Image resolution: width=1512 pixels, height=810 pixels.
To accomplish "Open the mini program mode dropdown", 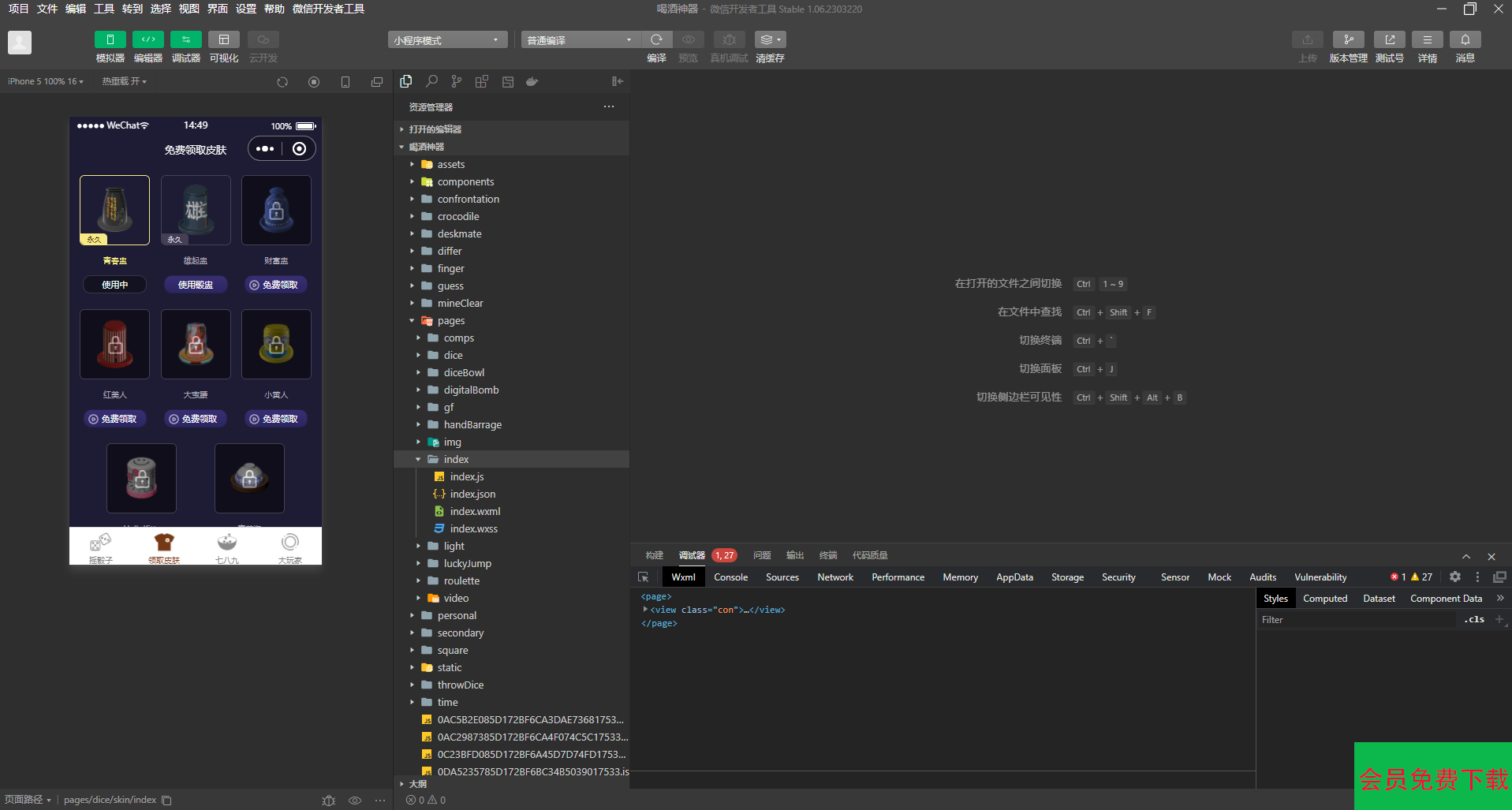I will 447,40.
